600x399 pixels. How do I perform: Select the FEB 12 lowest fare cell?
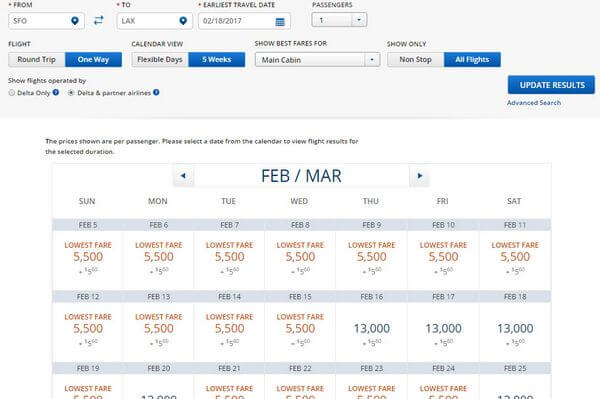tap(88, 331)
